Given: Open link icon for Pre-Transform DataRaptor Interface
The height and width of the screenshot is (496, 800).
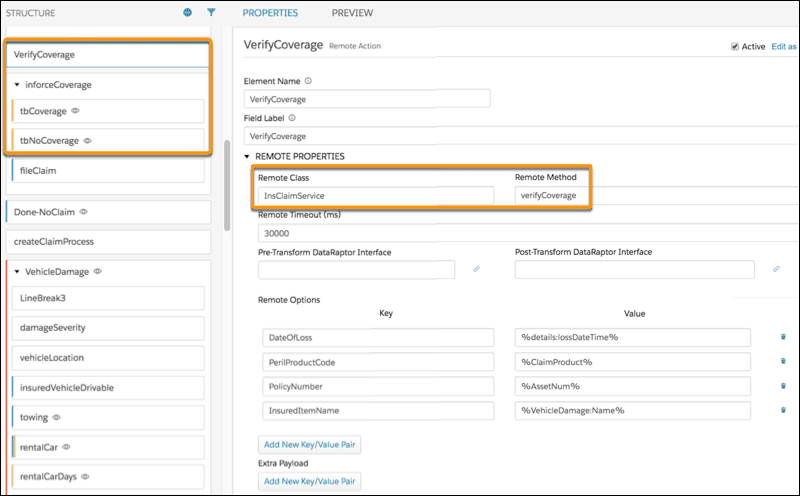Looking at the screenshot, I should (x=476, y=269).
